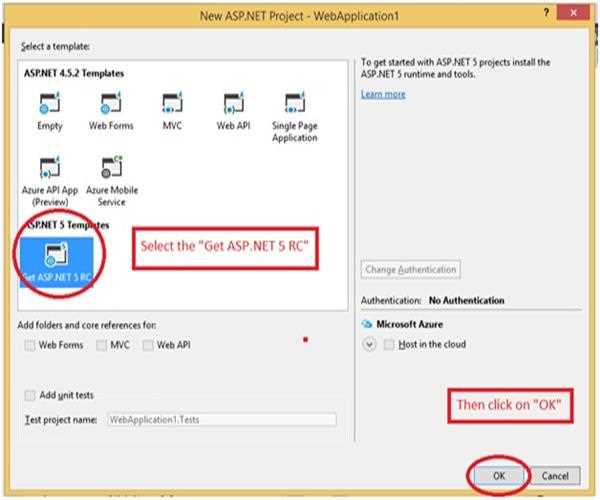The image size is (600, 500).
Task: Open the Learn more link
Action: [383, 94]
